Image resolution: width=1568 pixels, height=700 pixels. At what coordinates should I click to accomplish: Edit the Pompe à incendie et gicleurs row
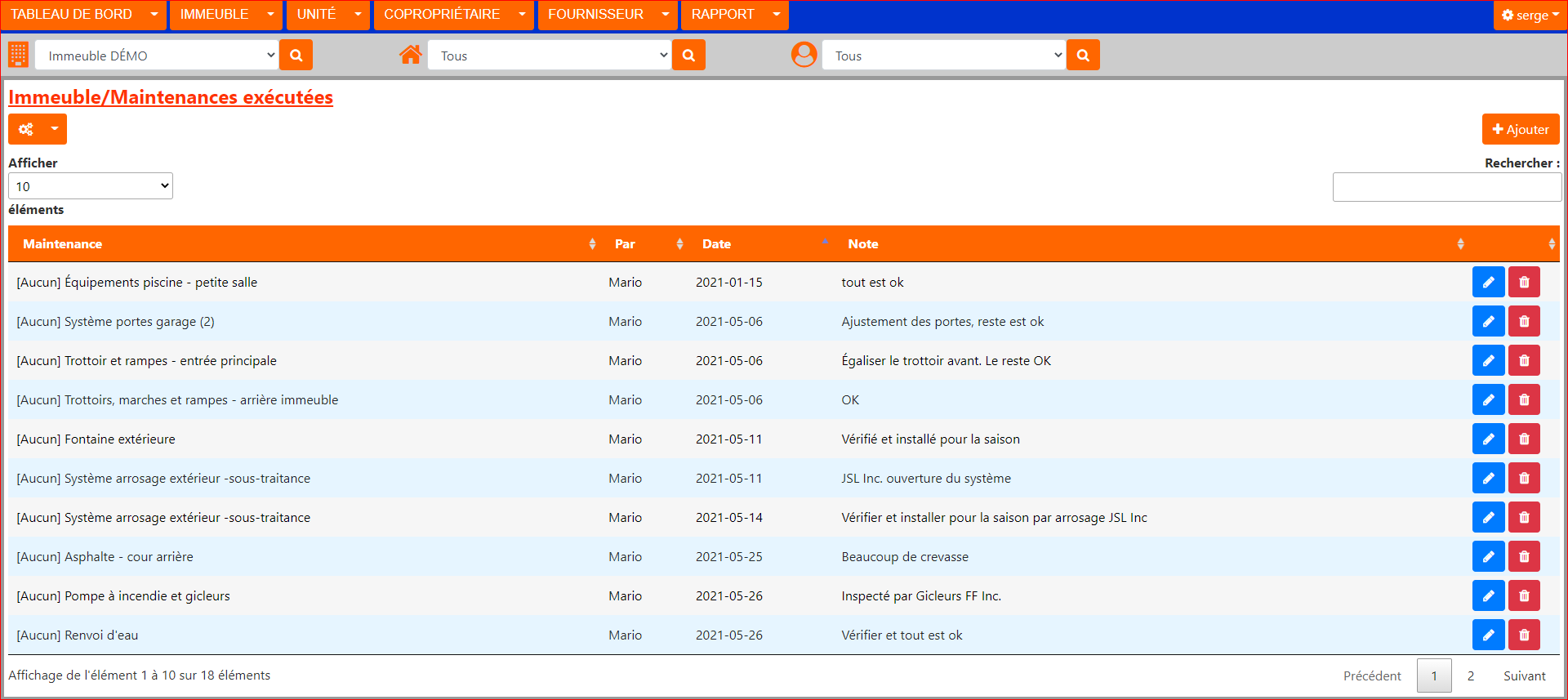tap(1488, 596)
